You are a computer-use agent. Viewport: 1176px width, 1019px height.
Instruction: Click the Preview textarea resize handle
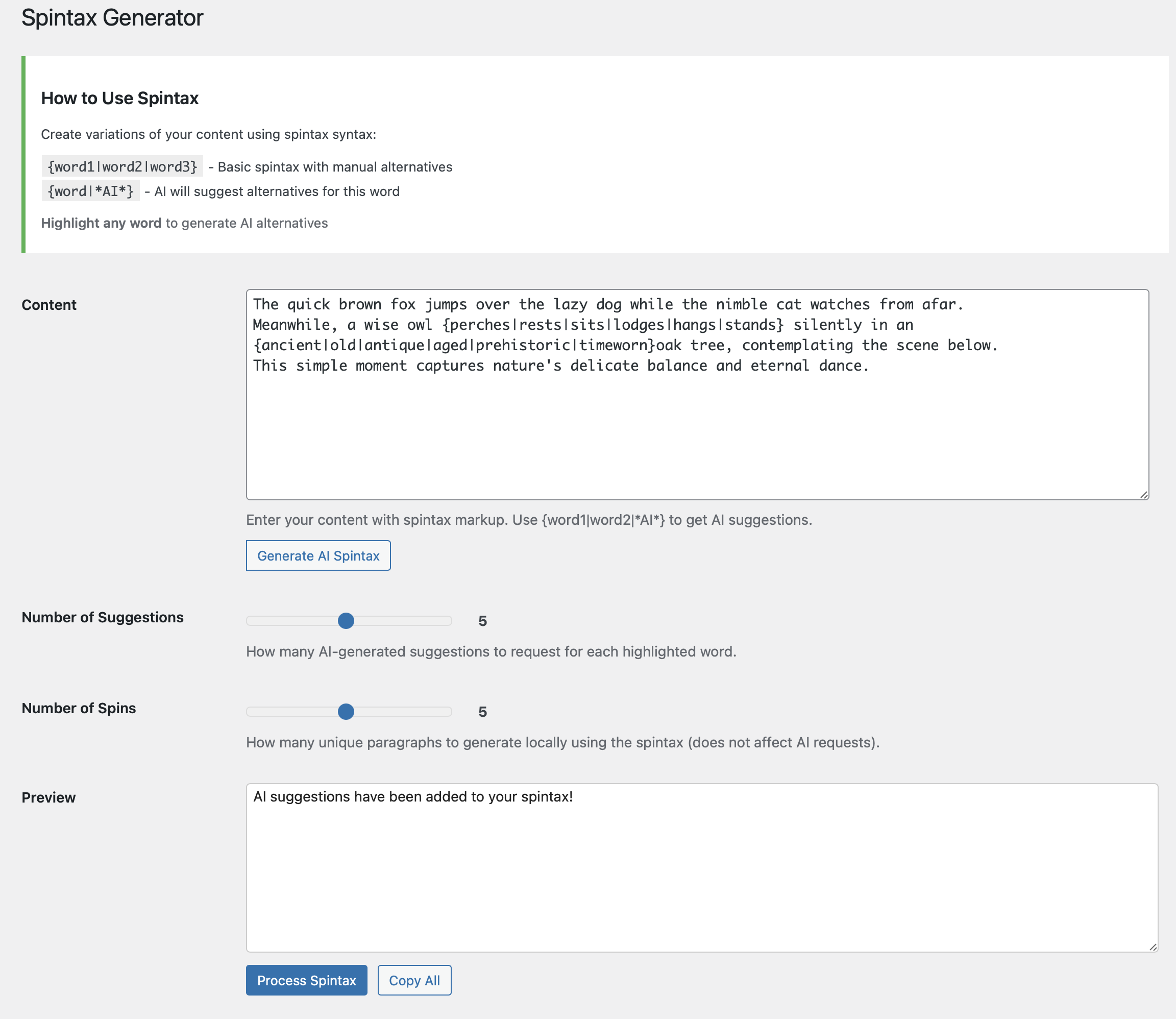[x=1153, y=947]
